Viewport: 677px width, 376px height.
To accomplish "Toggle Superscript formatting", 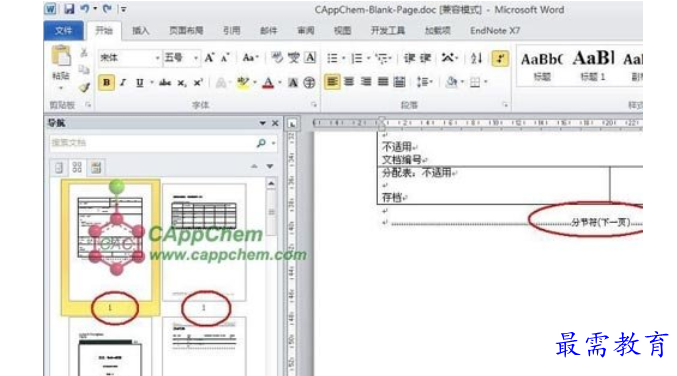I will 198,82.
